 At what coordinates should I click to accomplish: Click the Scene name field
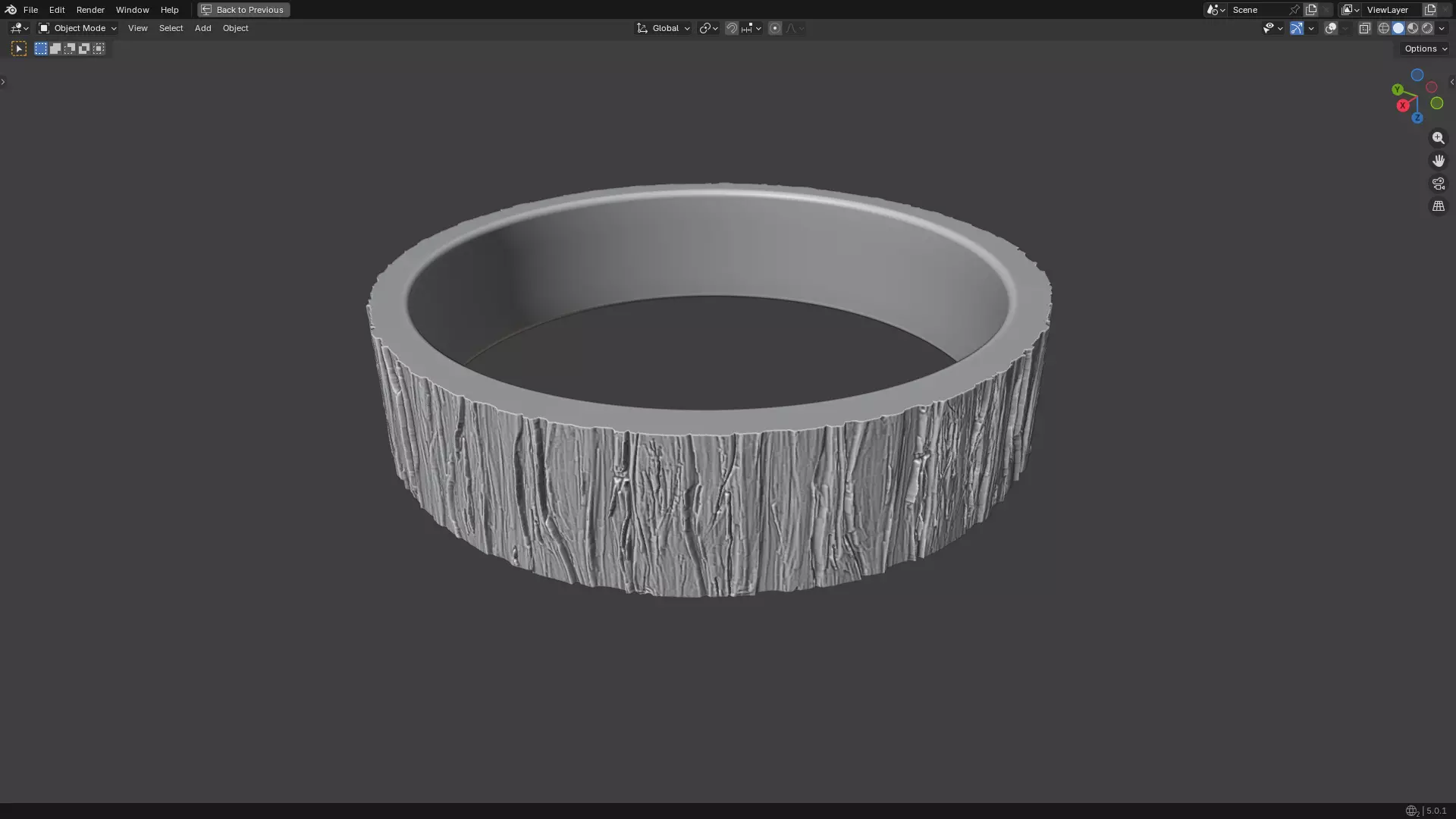point(1257,10)
